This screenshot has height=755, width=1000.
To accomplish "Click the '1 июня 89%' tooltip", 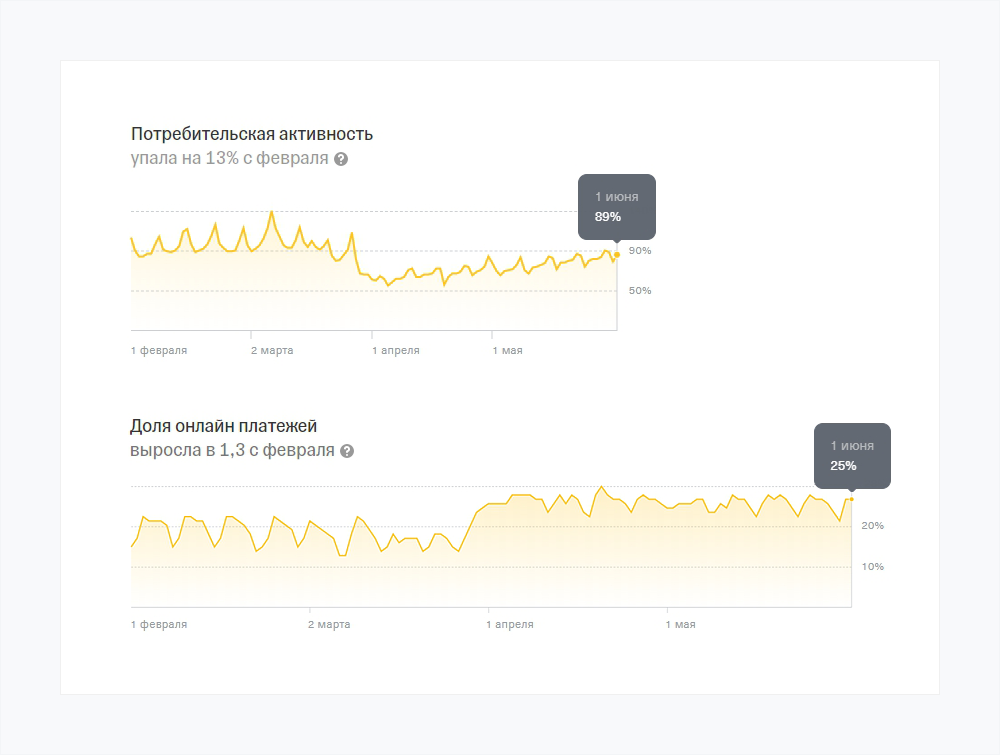I will tap(616, 206).
